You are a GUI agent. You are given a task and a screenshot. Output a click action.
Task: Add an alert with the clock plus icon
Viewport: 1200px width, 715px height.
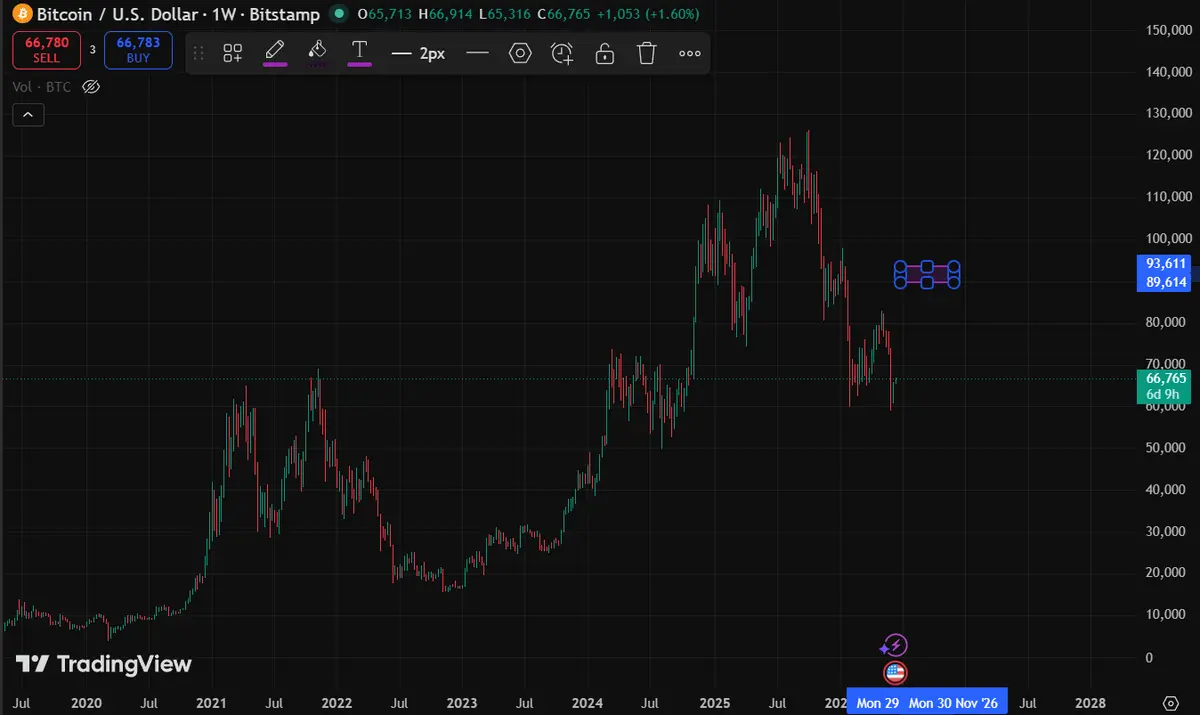pyautogui.click(x=563, y=53)
